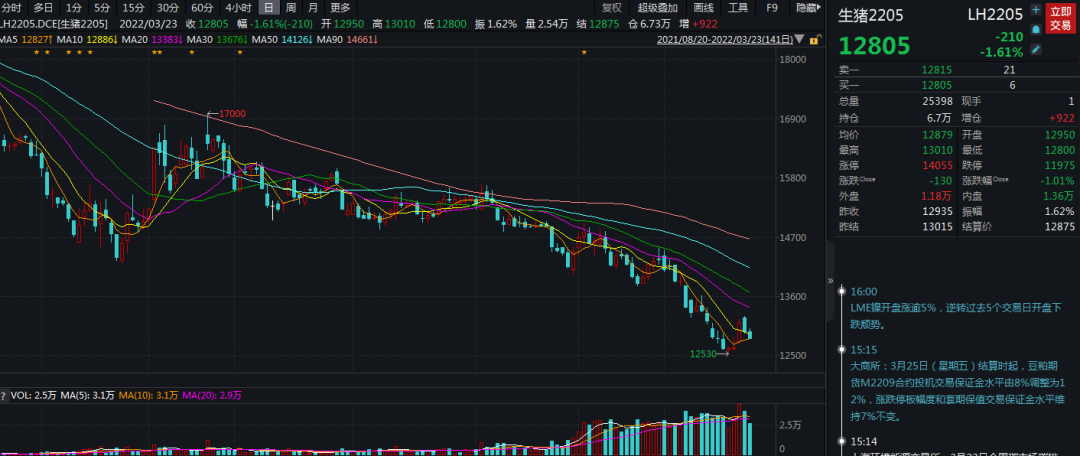
Task: Select the 30分 period
Action: tap(167, 8)
